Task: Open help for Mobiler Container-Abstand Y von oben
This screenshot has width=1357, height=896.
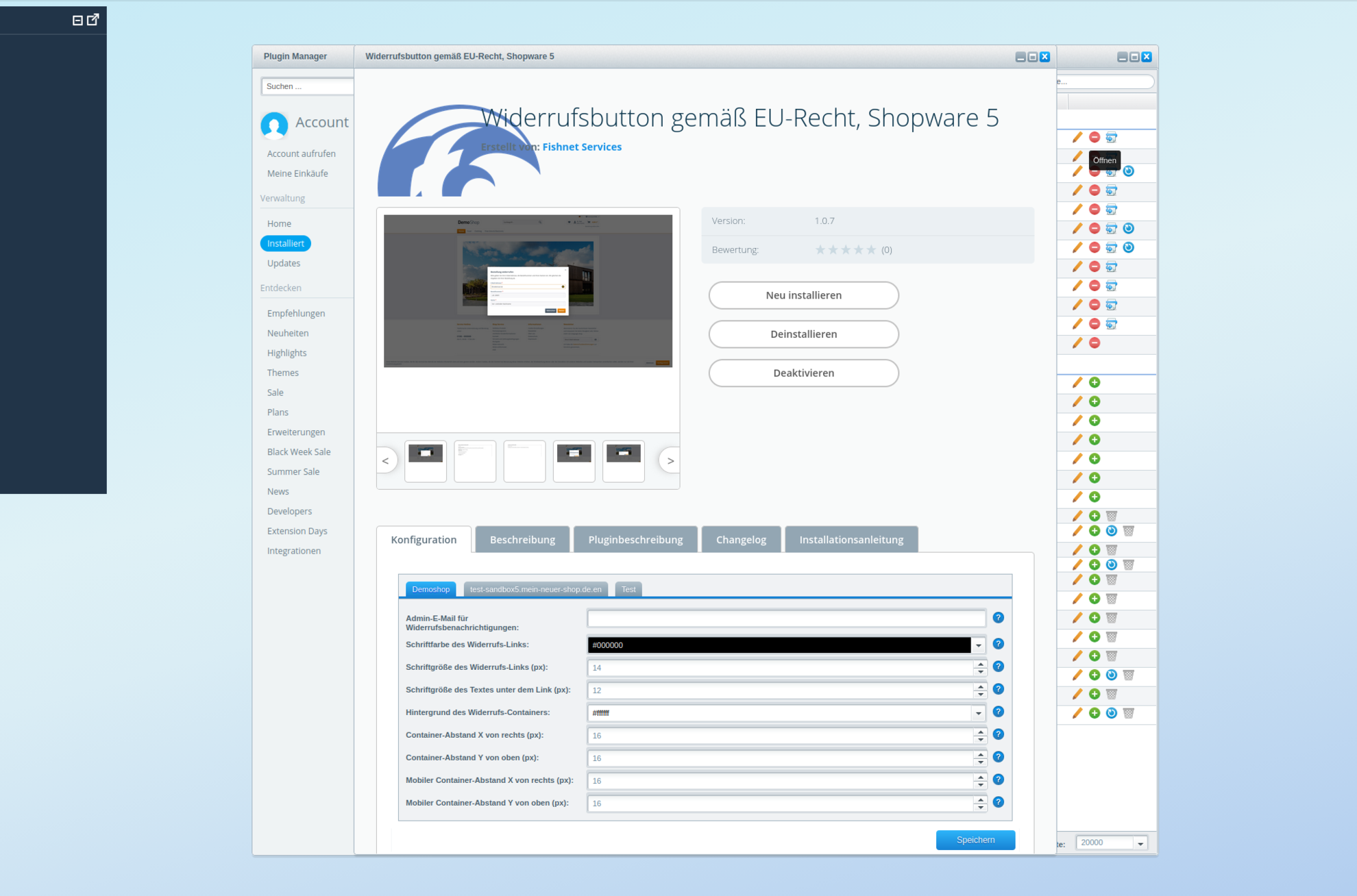Action: (999, 802)
